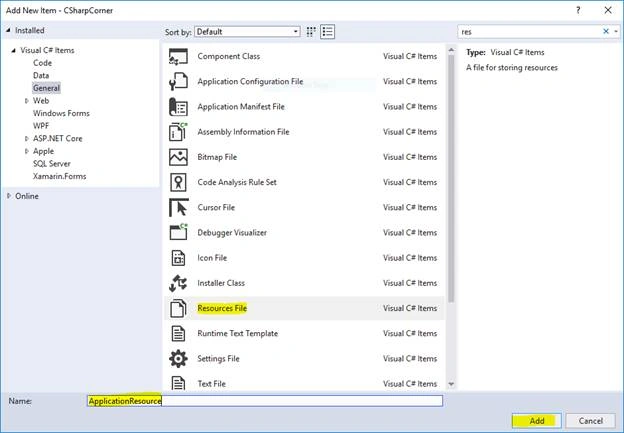Select the Installer Class icon
Image resolution: width=624 pixels, height=433 pixels.
coord(178,283)
